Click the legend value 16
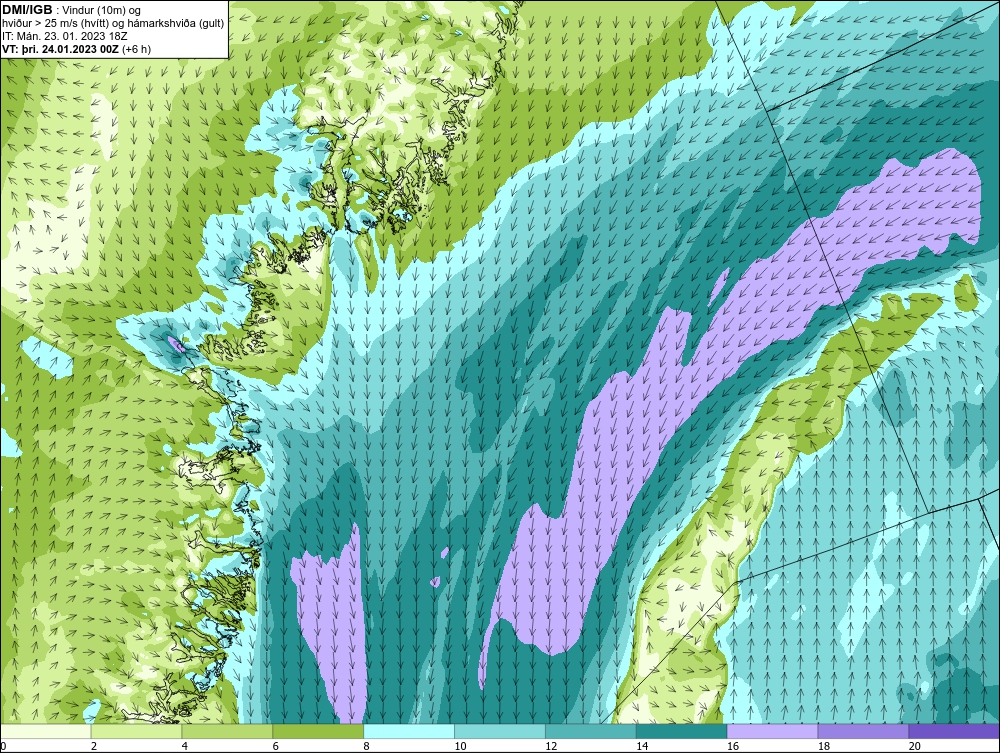The height and width of the screenshot is (753, 1000). [733, 746]
